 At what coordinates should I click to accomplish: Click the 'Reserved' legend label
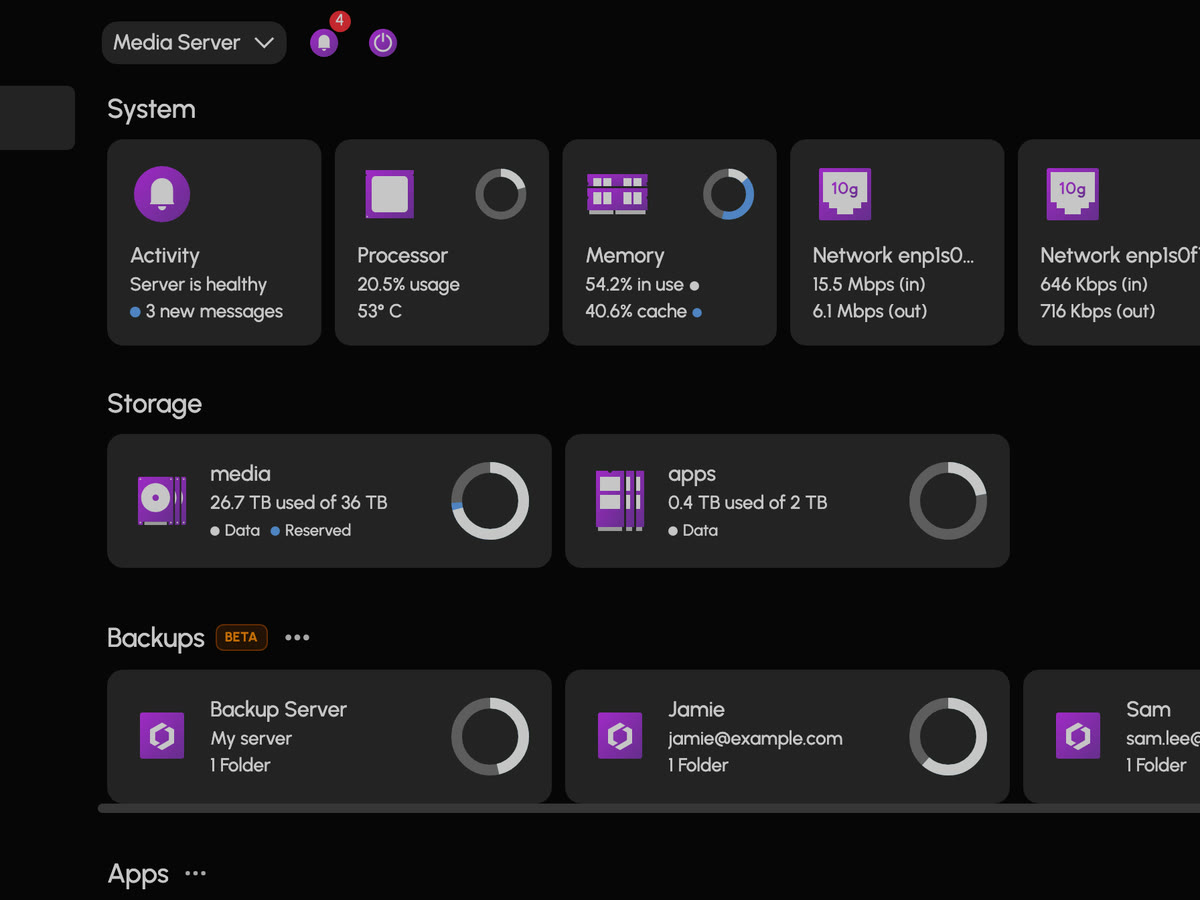pos(318,530)
